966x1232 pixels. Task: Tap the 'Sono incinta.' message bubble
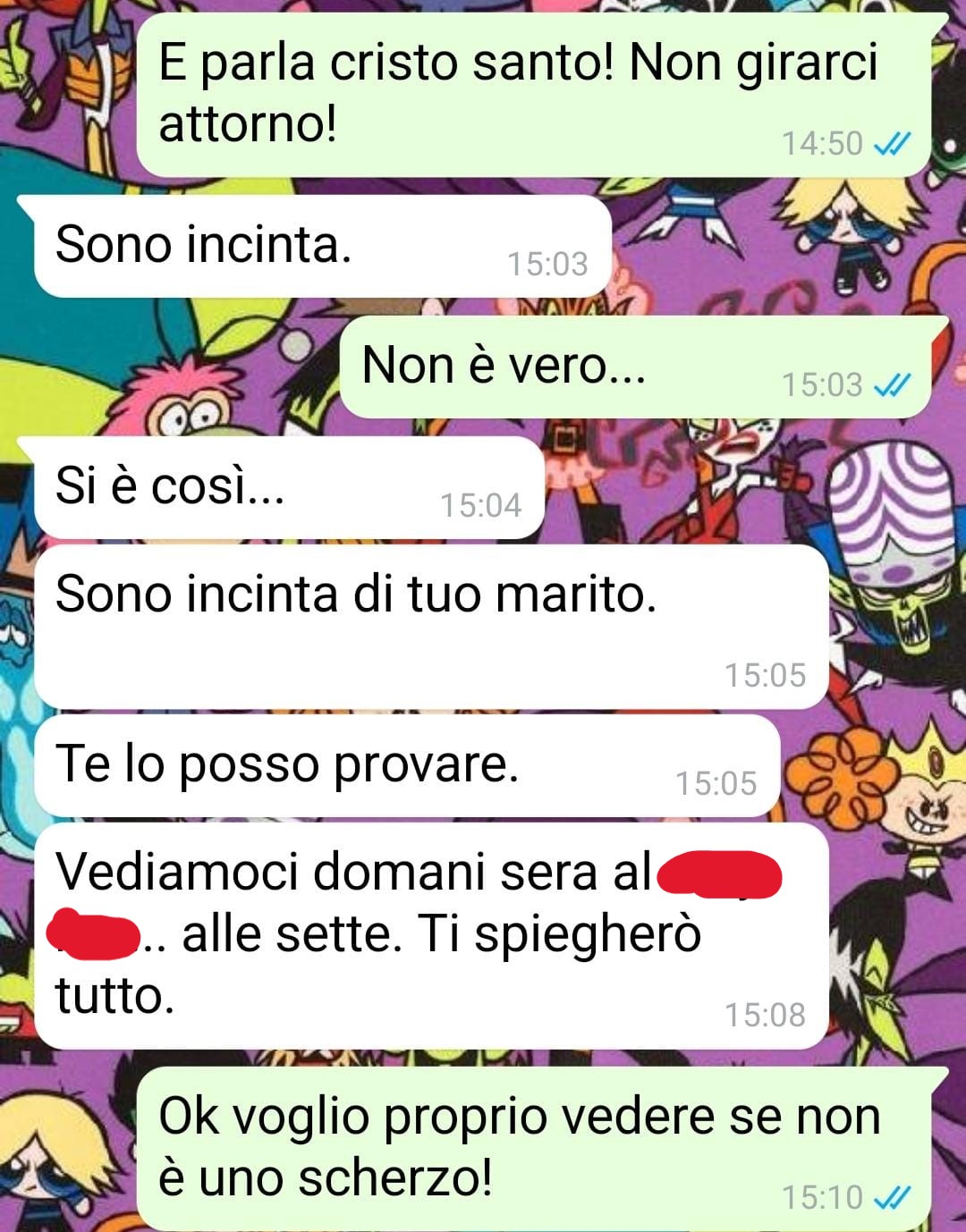[x=323, y=246]
